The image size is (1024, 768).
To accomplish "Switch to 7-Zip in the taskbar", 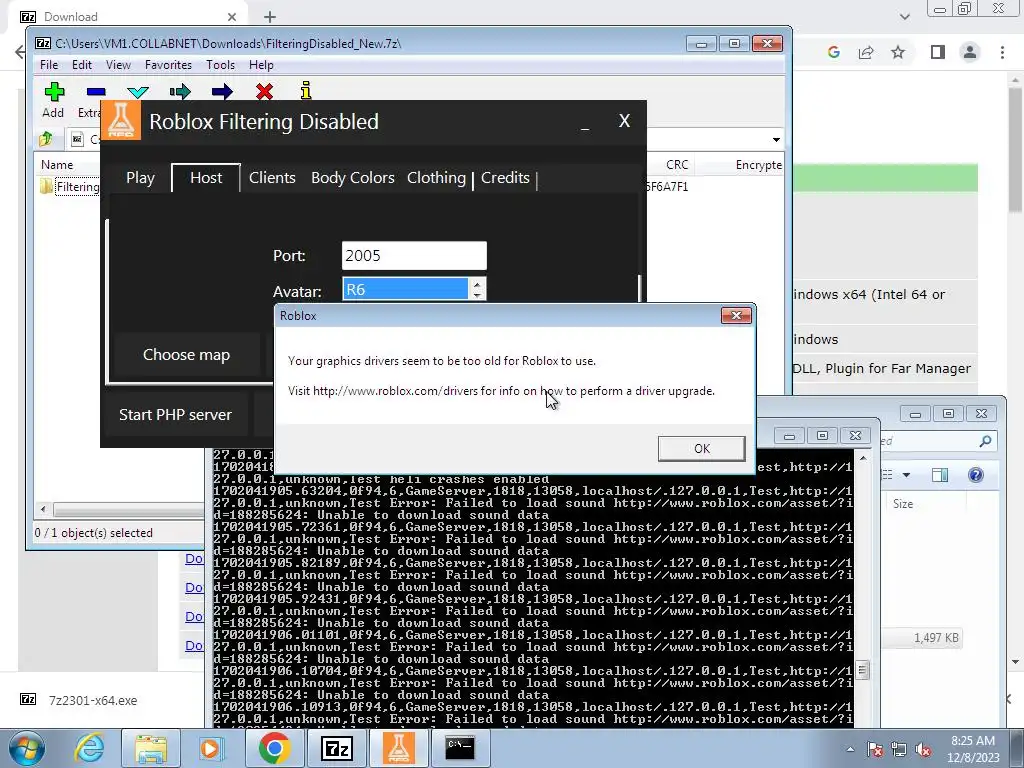I will pos(336,748).
